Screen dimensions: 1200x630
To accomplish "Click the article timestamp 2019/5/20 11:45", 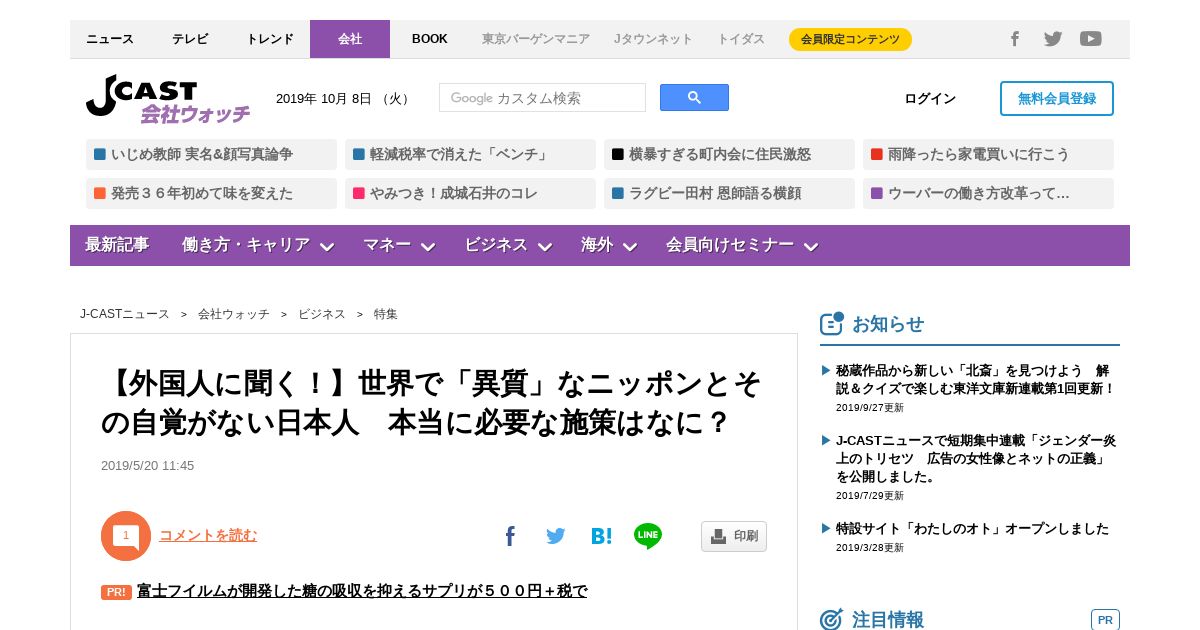I will 148,466.
